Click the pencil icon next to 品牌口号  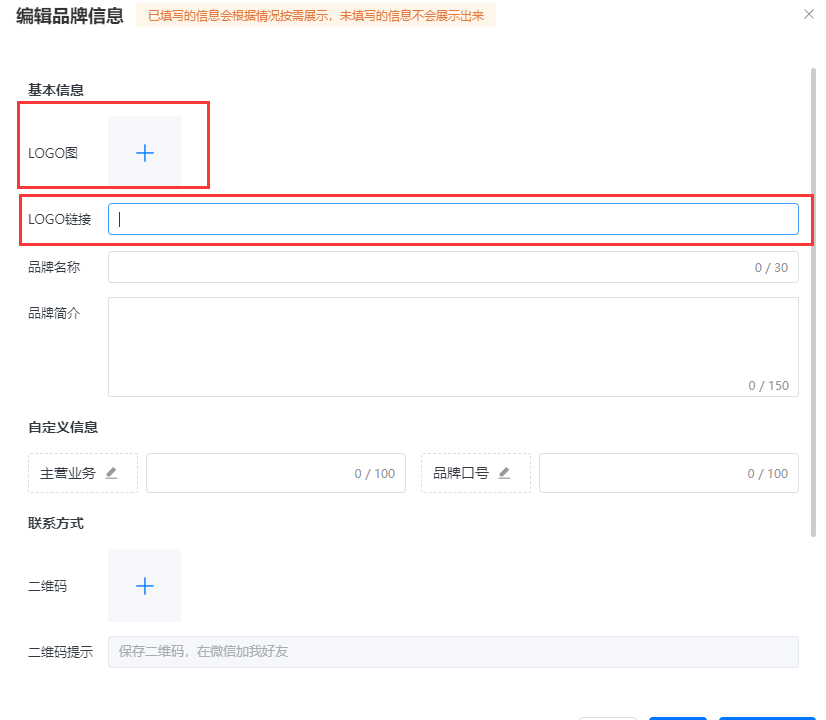(x=504, y=473)
